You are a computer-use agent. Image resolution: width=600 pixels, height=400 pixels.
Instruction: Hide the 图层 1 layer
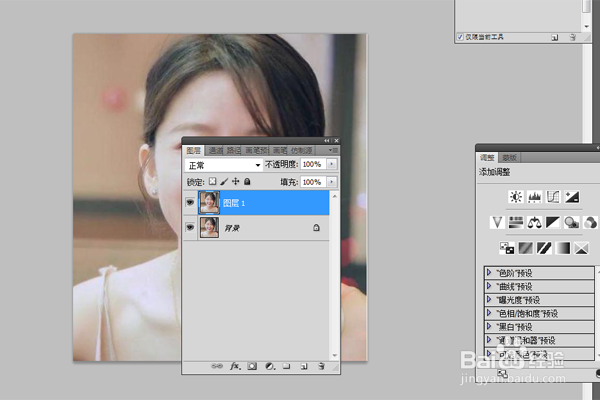pyautogui.click(x=190, y=202)
